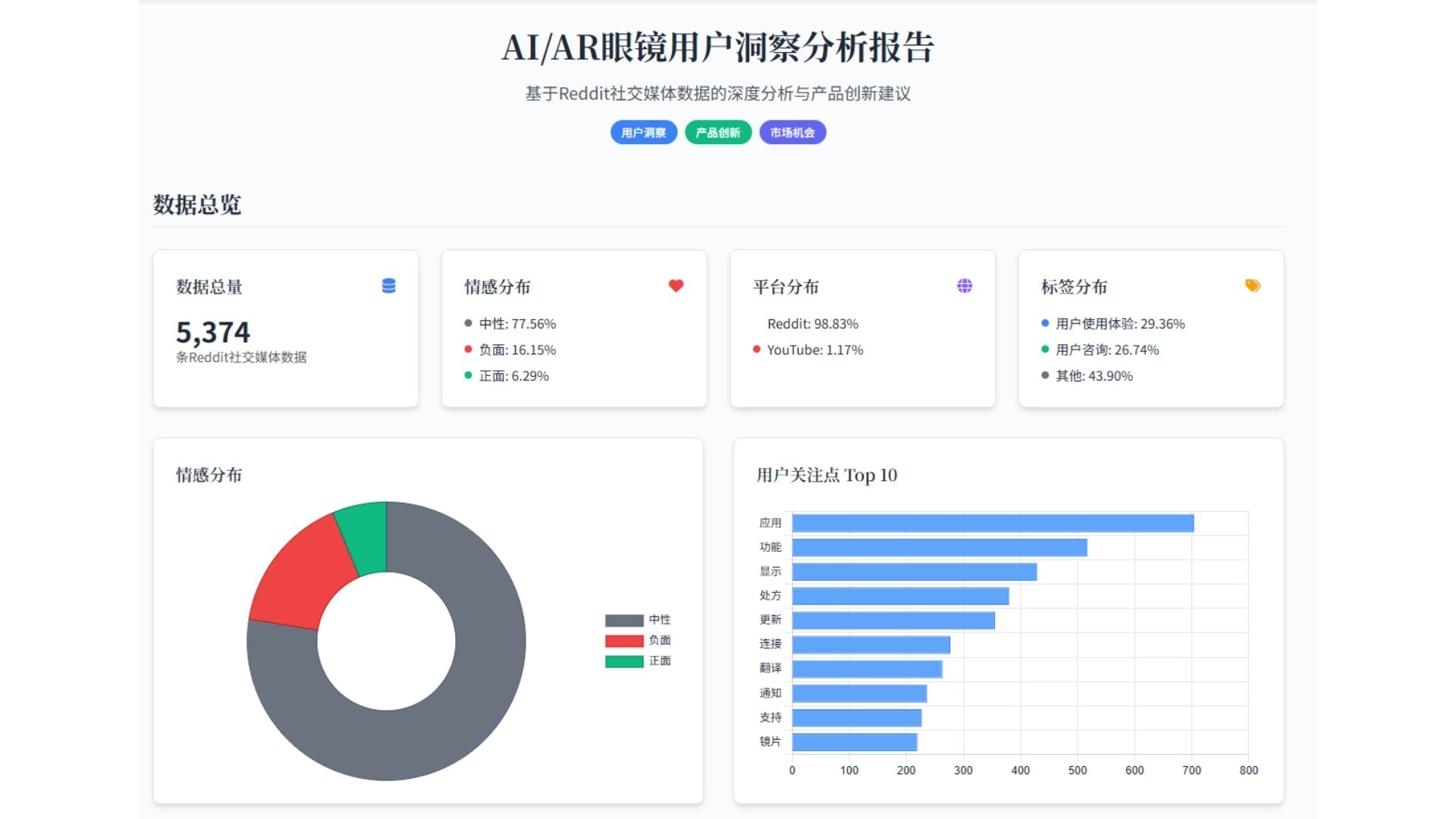Viewport: 1456px width, 819px height.
Task: Toggle 中性 gray legend swatch
Action: coord(623,620)
